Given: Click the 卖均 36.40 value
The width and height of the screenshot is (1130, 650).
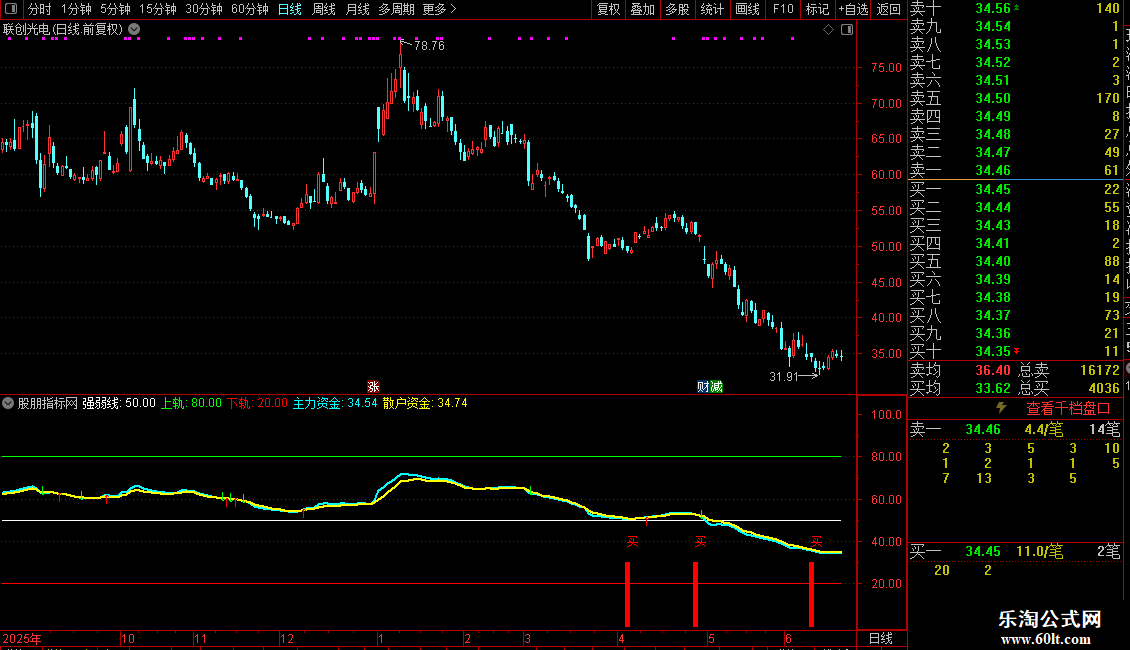Looking at the screenshot, I should [992, 370].
